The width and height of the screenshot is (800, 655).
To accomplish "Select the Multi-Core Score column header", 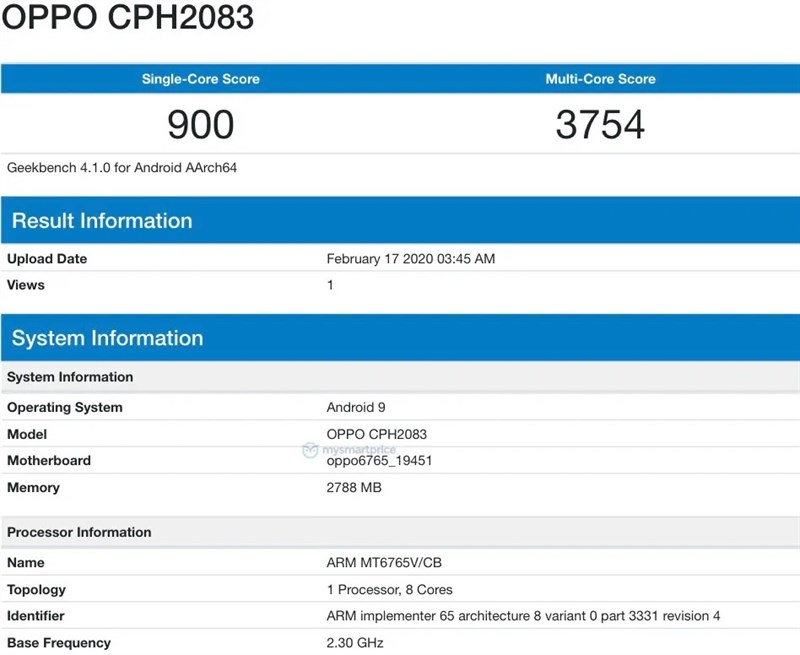I will coord(599,79).
